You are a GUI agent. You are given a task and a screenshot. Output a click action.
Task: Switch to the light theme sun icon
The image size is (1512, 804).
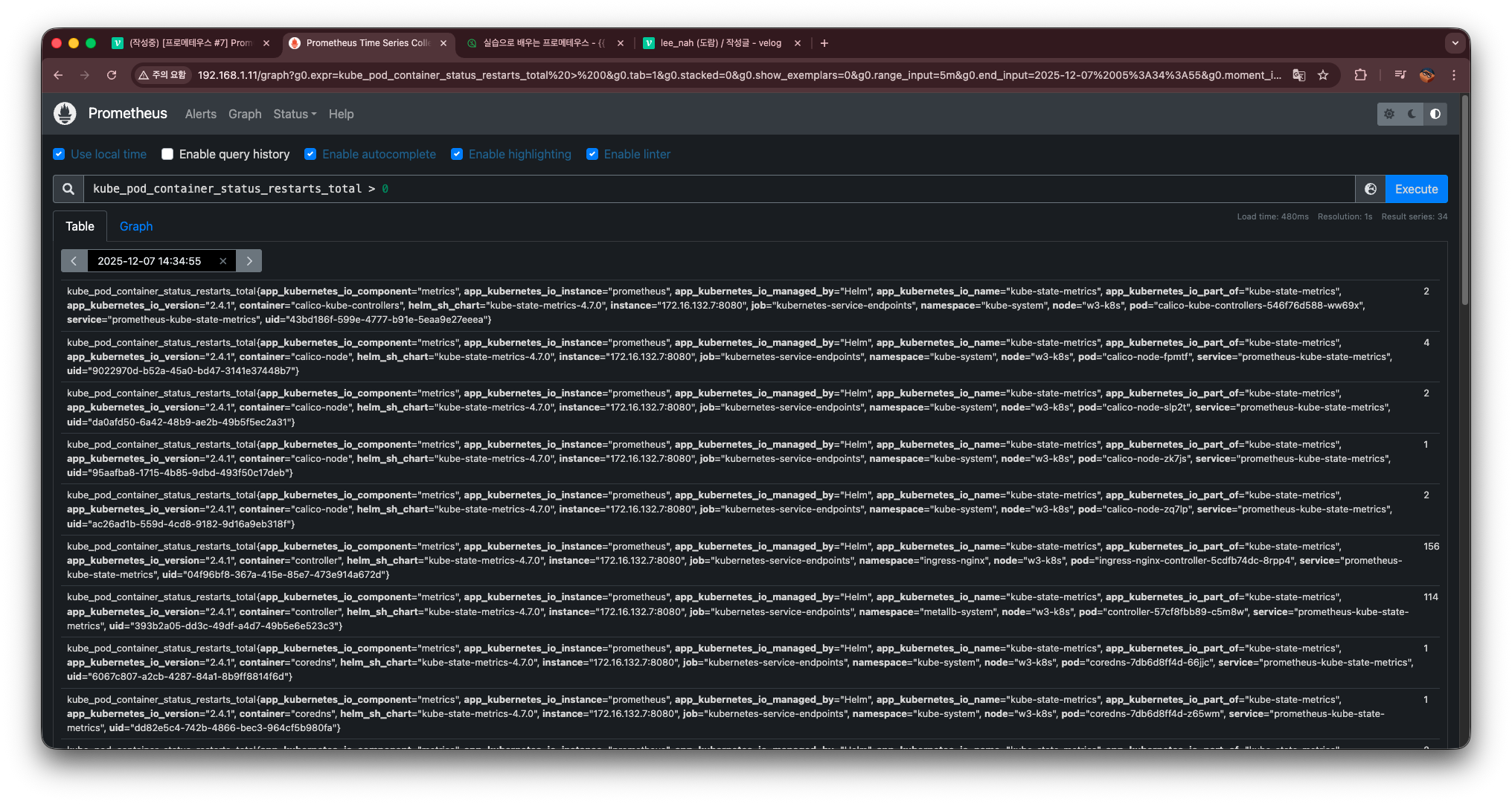point(1388,114)
